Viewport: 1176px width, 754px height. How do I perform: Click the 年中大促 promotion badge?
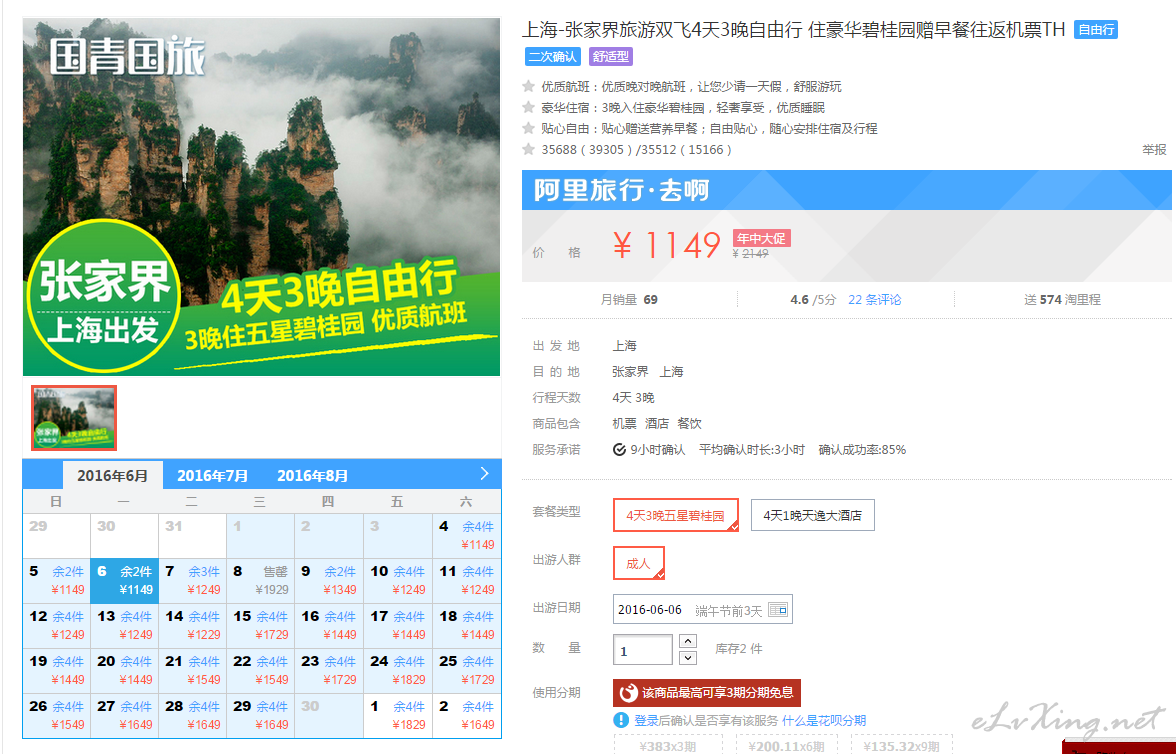click(x=761, y=239)
